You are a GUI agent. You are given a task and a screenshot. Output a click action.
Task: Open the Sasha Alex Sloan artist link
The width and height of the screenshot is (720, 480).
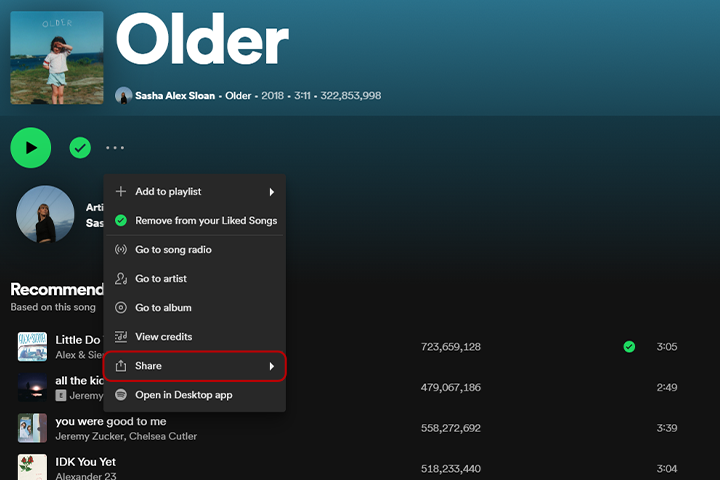point(175,96)
